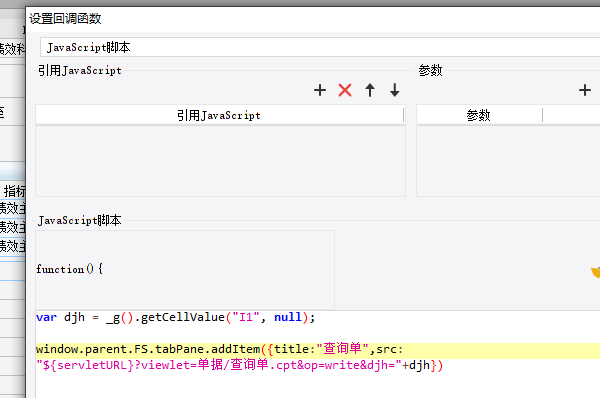Select the third 绩效 row under 指标
Image resolution: width=600 pixels, height=398 pixels.
pyautogui.click(x=13, y=246)
